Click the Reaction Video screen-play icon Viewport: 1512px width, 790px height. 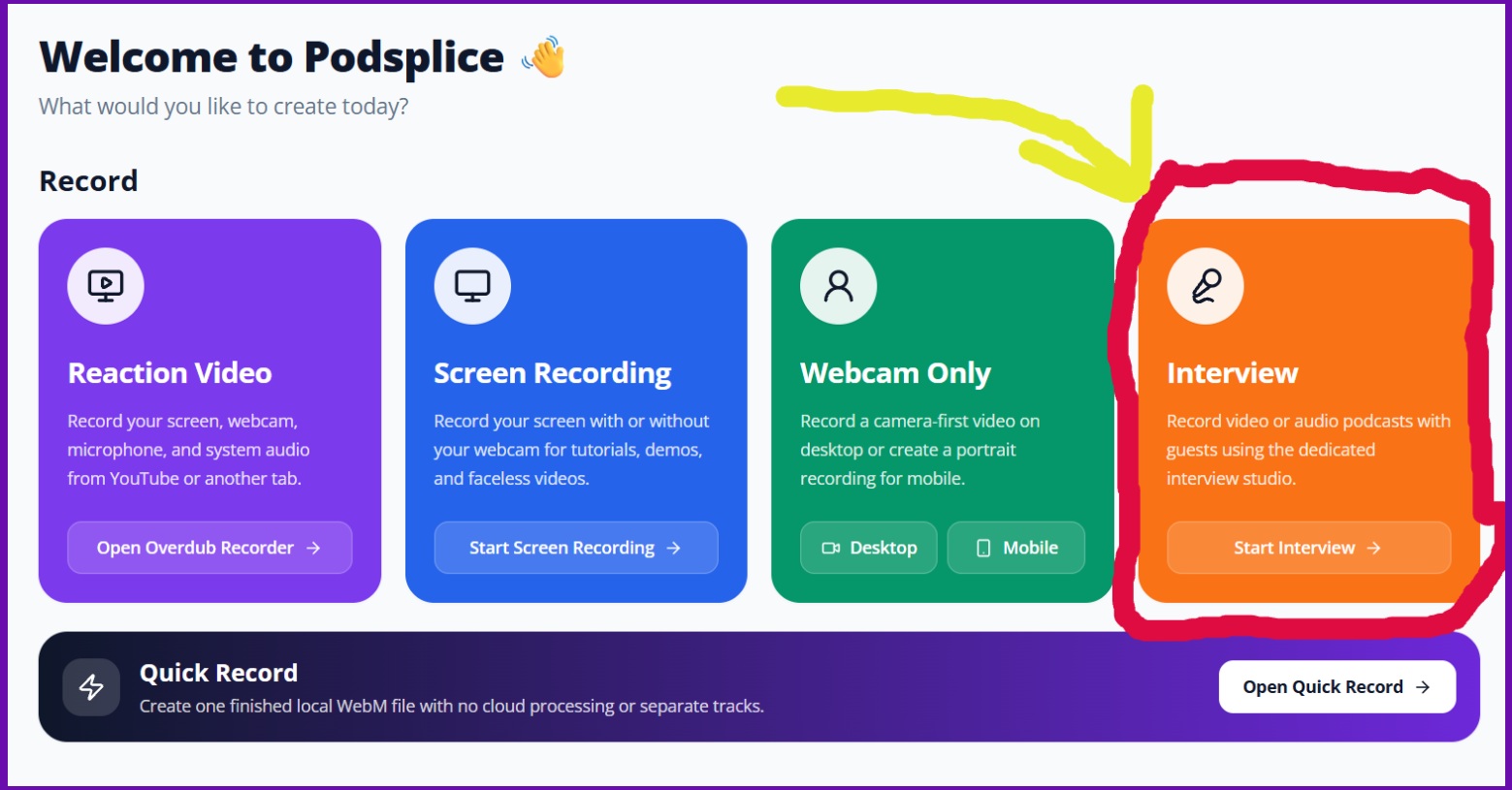pyautogui.click(x=106, y=286)
